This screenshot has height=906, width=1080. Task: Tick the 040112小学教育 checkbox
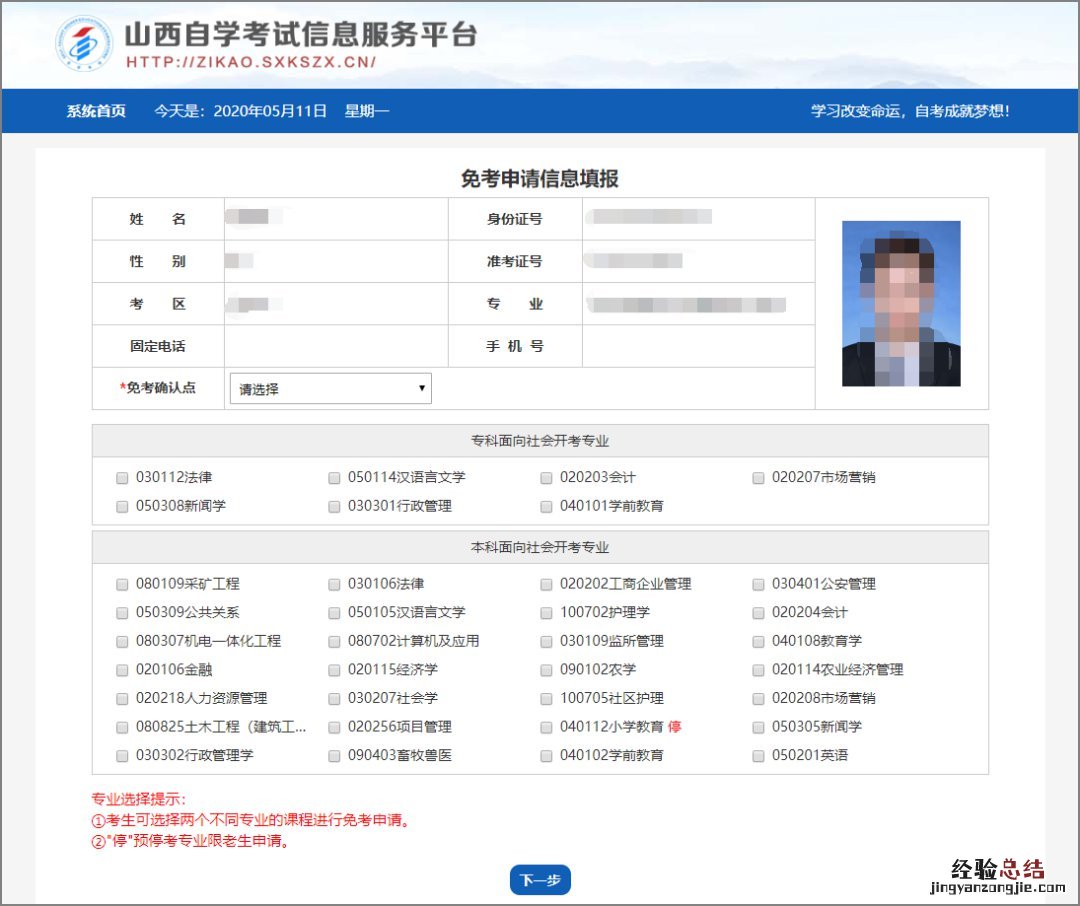546,727
